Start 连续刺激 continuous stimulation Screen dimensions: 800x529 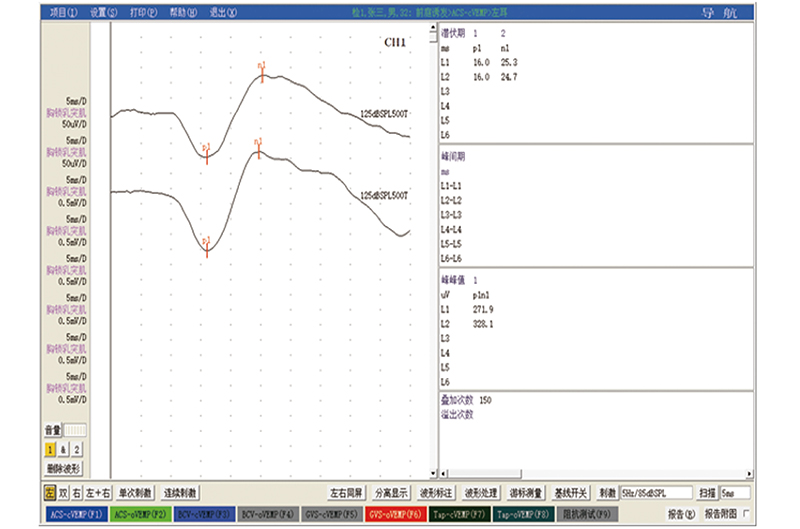(x=181, y=493)
